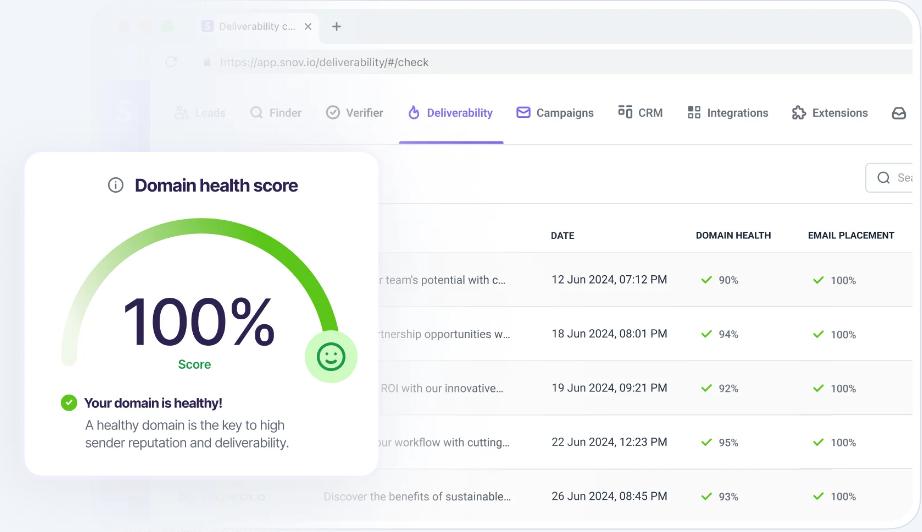The height and width of the screenshot is (532, 922).
Task: Click the info icon beside Domain health score
Action: pyautogui.click(x=116, y=185)
